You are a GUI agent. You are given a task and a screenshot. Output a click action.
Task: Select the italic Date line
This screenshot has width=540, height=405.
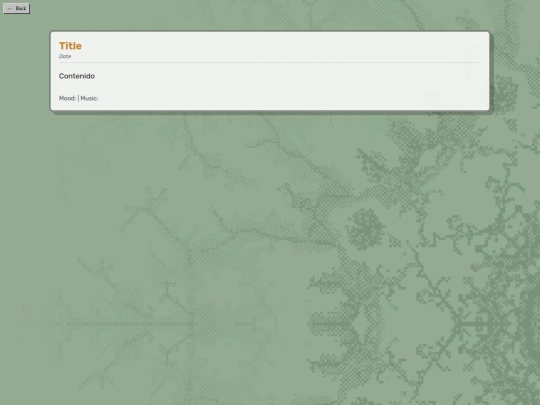pos(65,56)
